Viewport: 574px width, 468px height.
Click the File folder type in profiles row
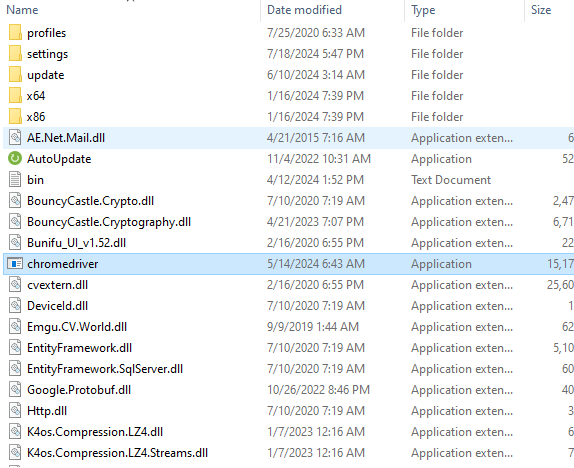(x=437, y=33)
